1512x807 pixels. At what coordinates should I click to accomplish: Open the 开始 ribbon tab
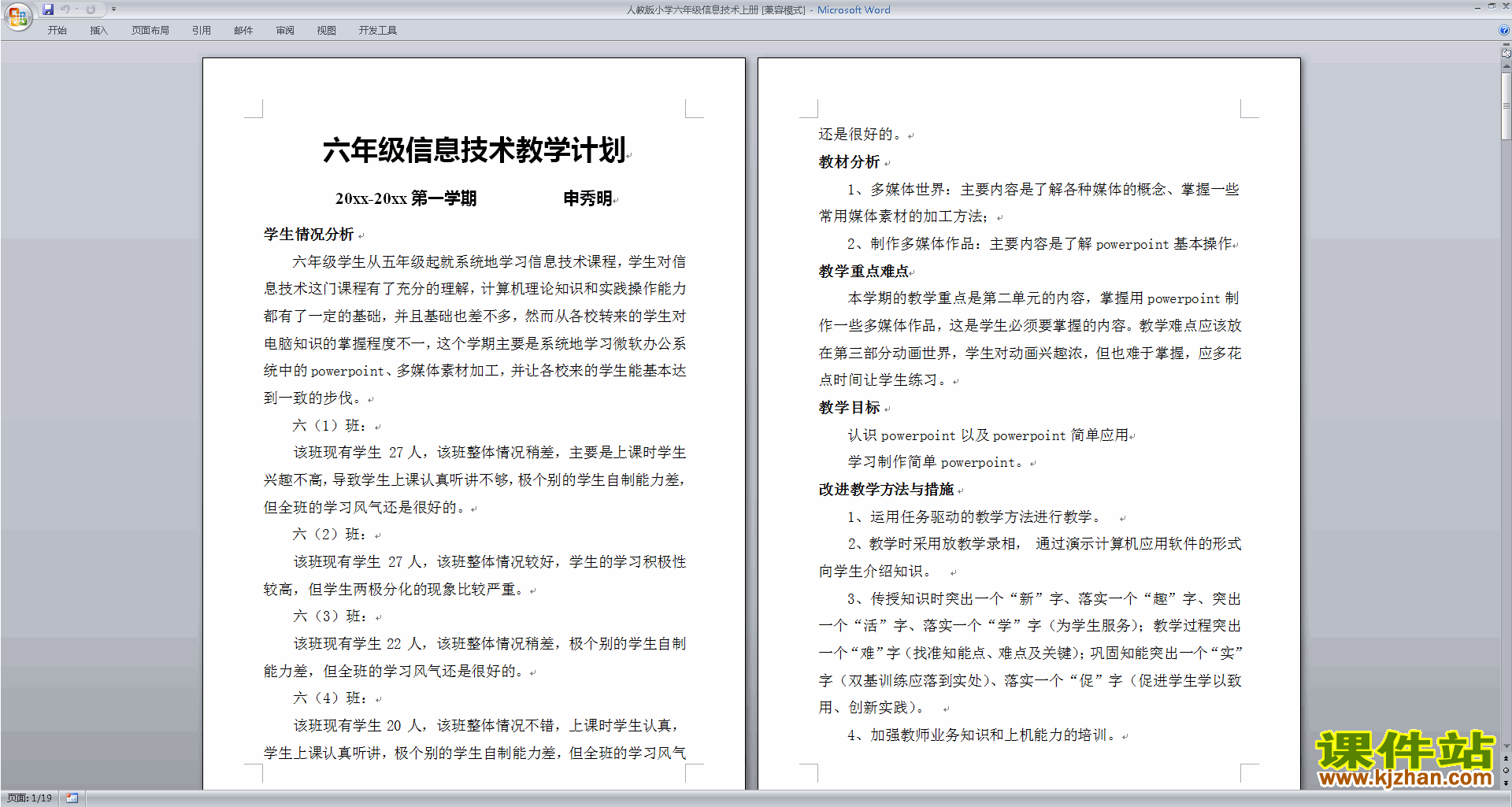57,31
